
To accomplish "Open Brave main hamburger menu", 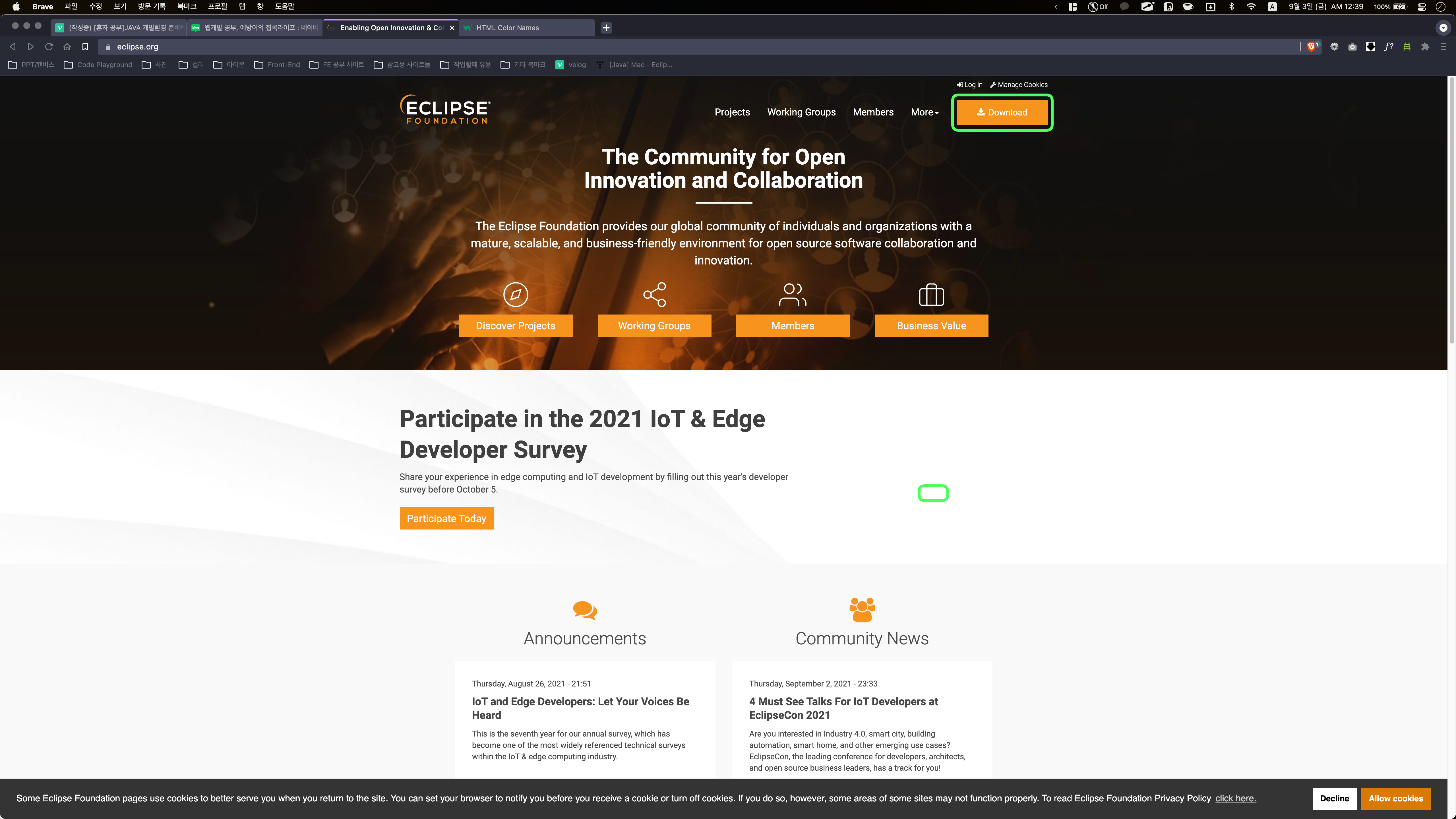I will [x=1443, y=47].
